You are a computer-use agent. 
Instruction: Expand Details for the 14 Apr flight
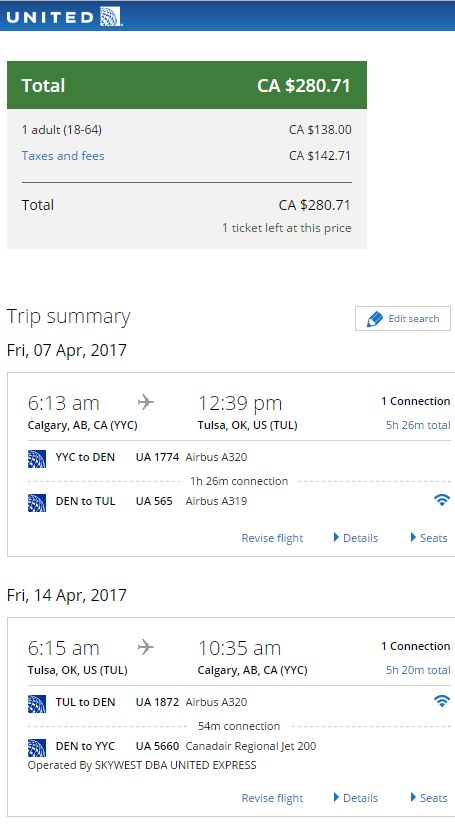click(x=356, y=798)
